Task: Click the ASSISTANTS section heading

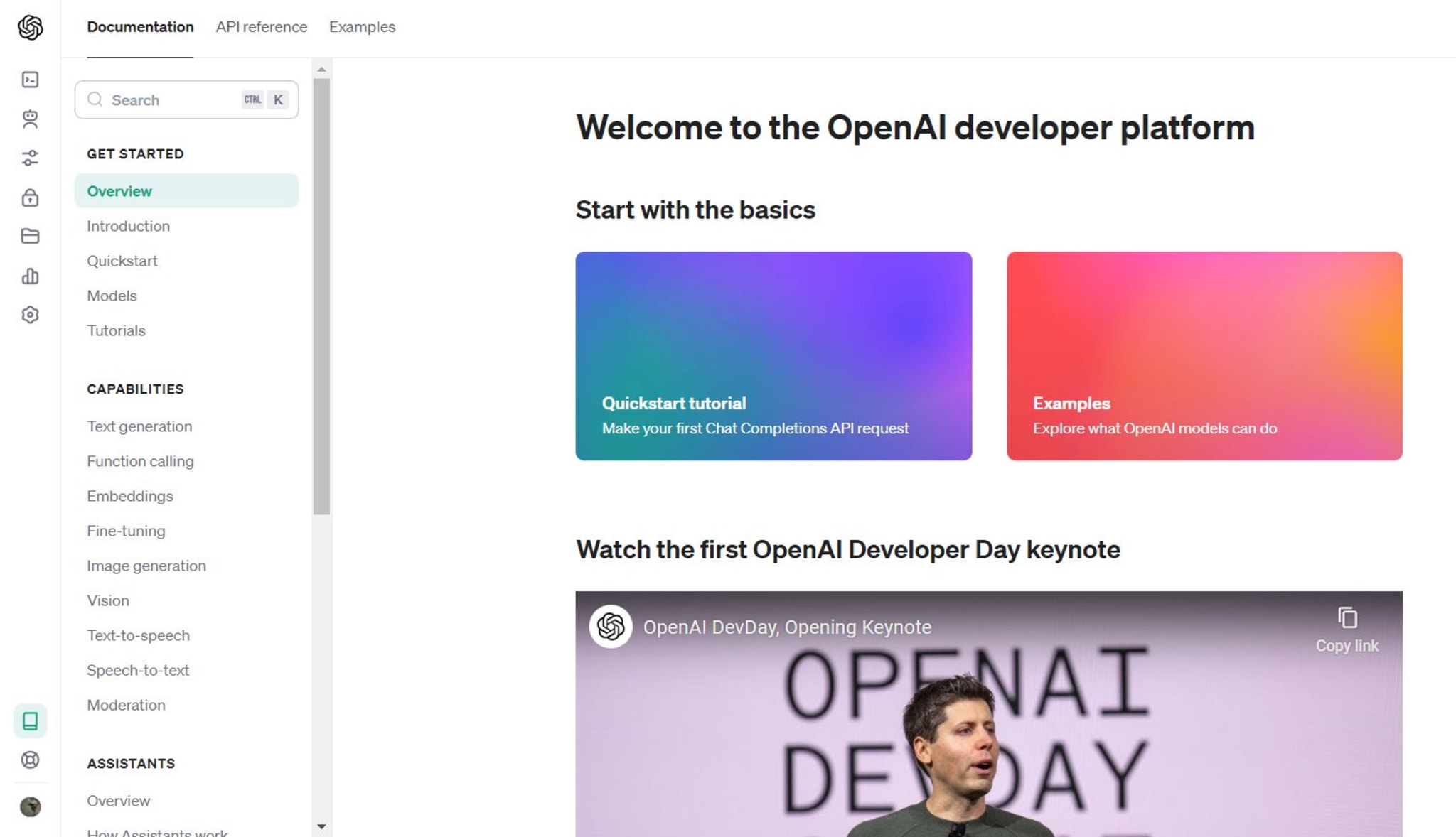Action: click(x=131, y=763)
